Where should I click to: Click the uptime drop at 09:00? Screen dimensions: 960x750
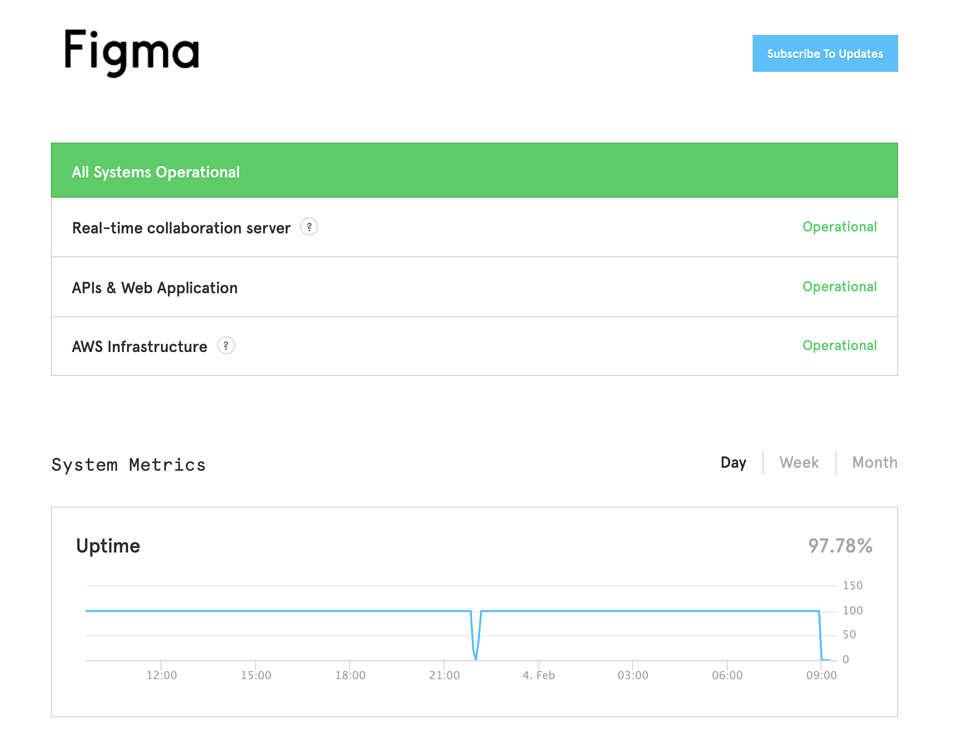821,640
